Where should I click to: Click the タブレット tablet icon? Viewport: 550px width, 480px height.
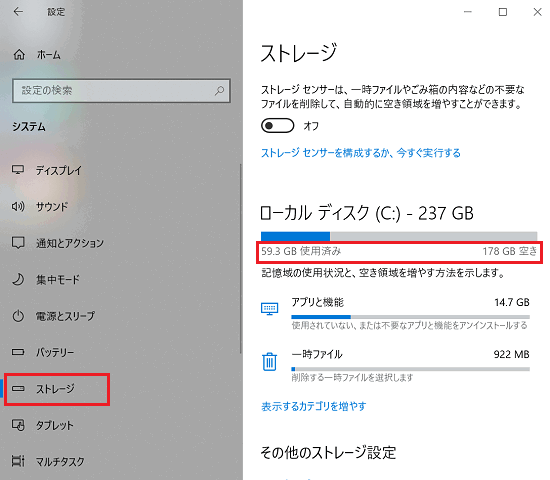18,425
